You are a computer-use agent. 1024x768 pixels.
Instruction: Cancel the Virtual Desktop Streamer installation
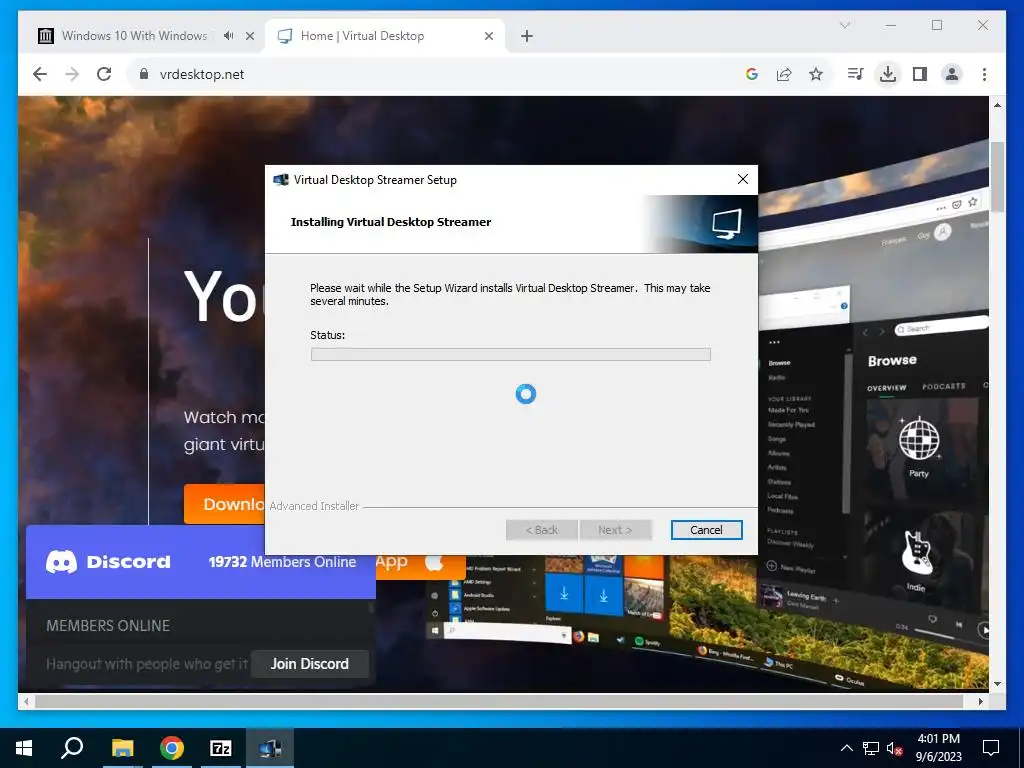[x=706, y=530]
